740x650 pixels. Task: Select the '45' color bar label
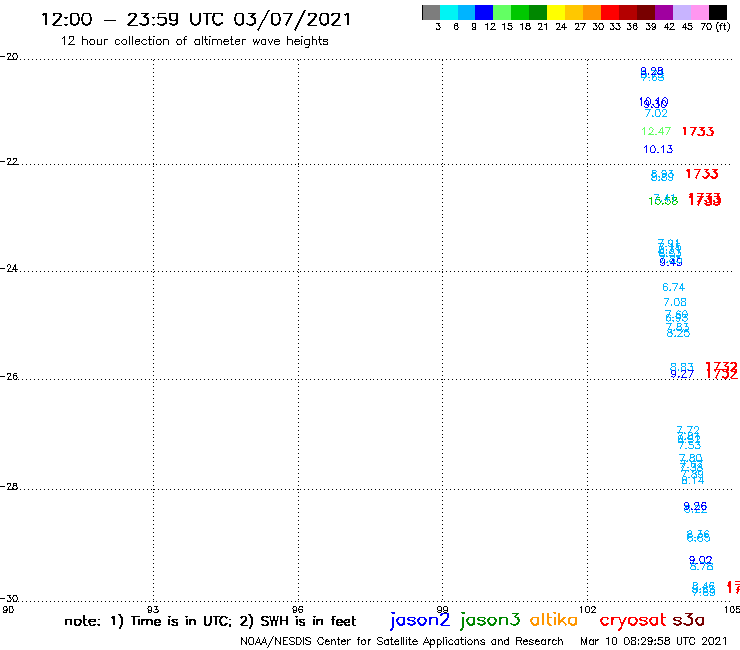[687, 26]
